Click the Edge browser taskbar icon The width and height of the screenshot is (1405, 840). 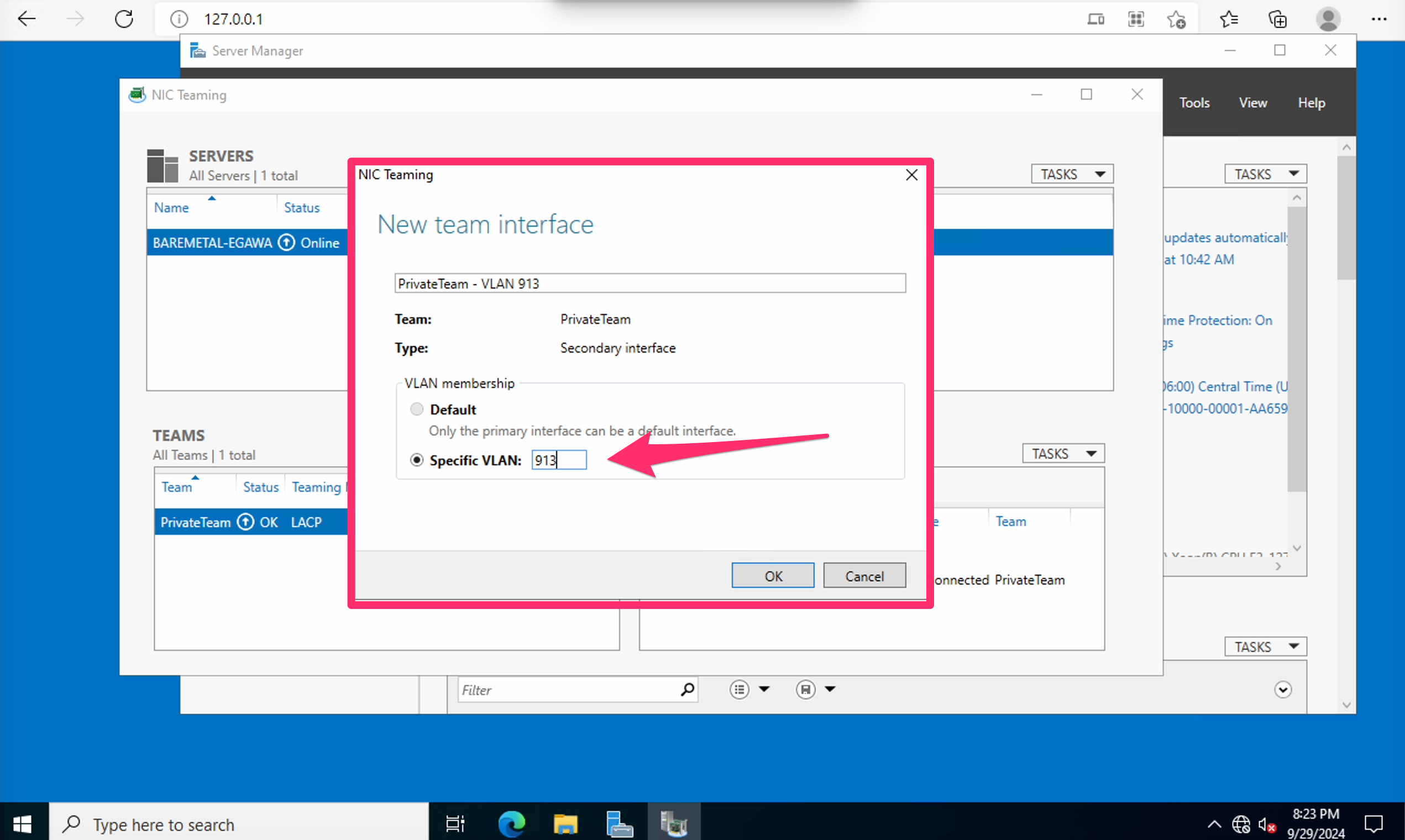[x=511, y=823]
